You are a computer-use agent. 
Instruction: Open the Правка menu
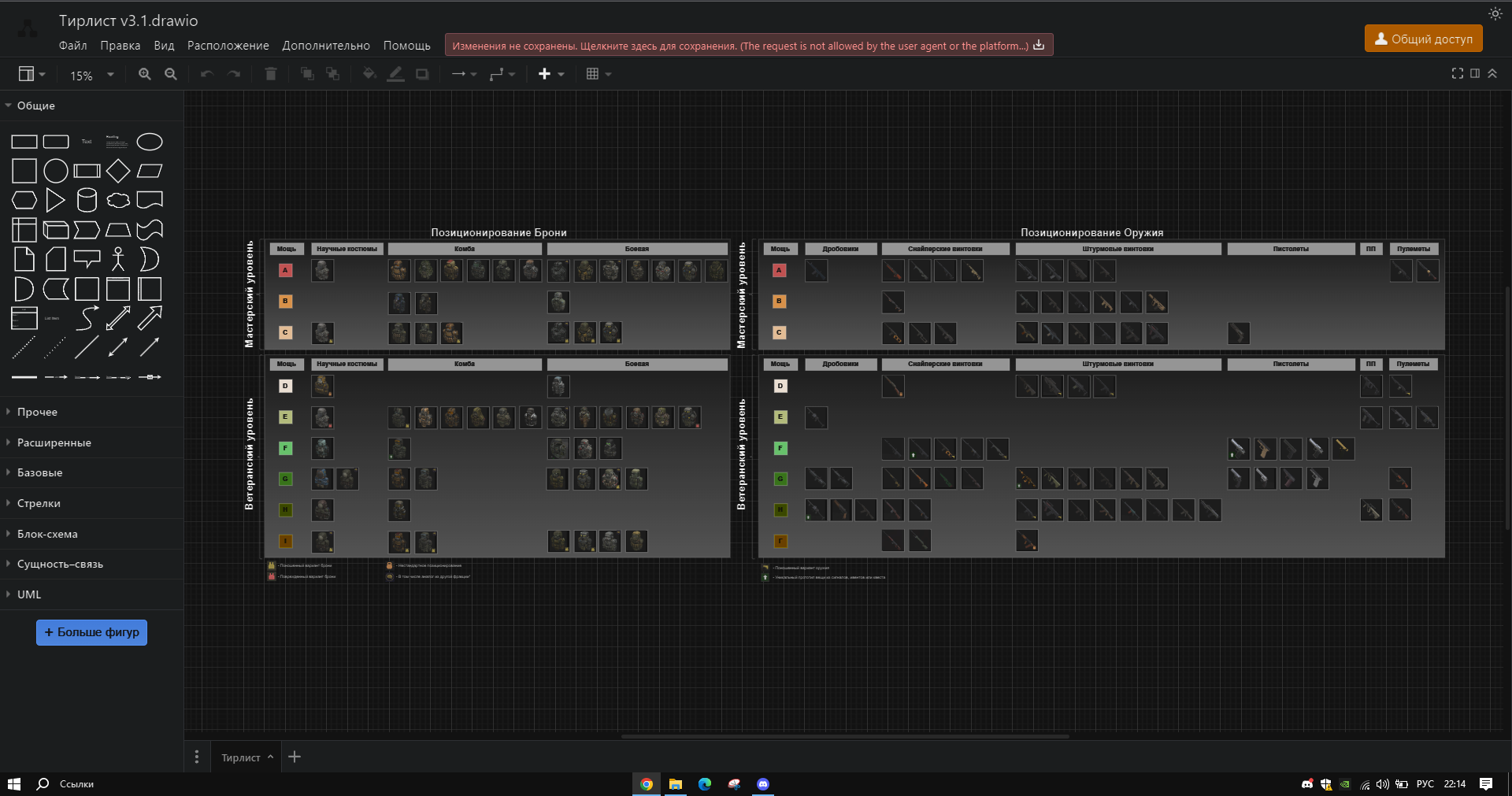[120, 46]
